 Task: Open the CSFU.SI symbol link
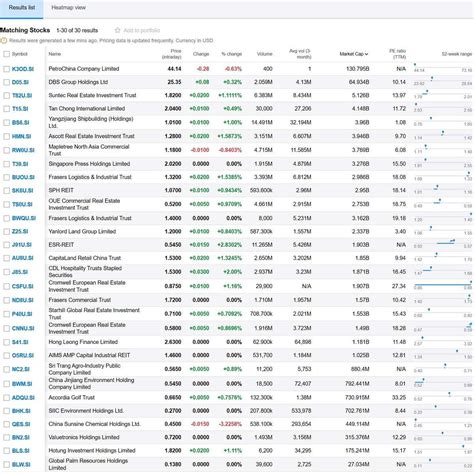point(23,286)
